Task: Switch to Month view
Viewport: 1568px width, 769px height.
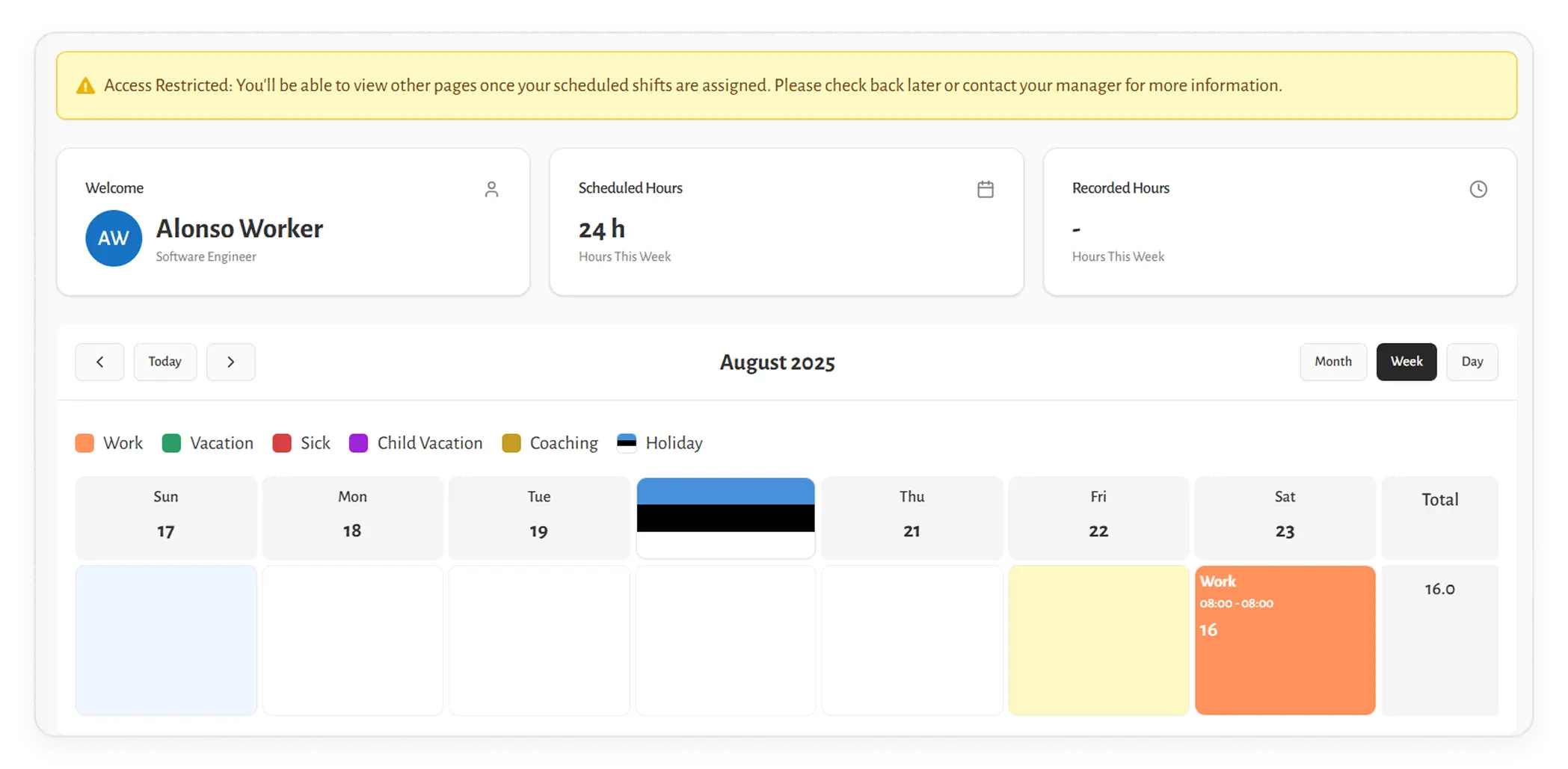Action: [x=1333, y=362]
